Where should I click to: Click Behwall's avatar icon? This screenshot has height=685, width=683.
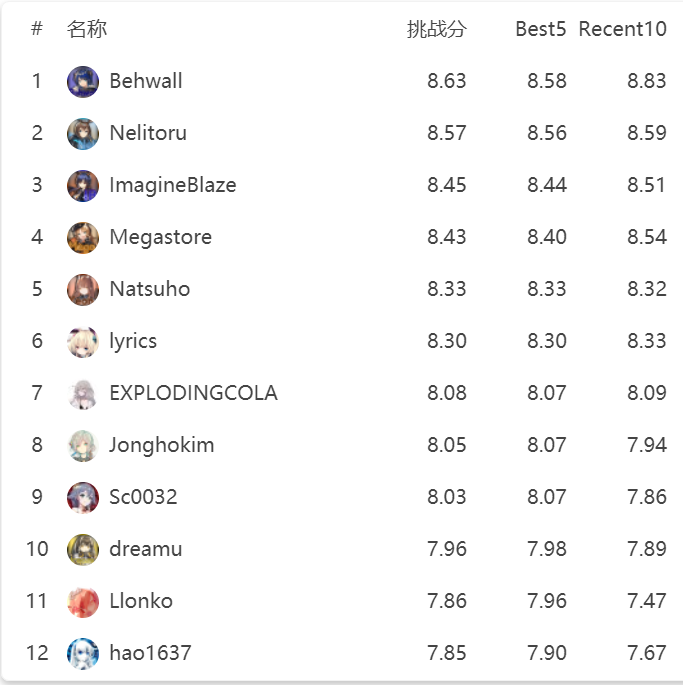coord(83,82)
